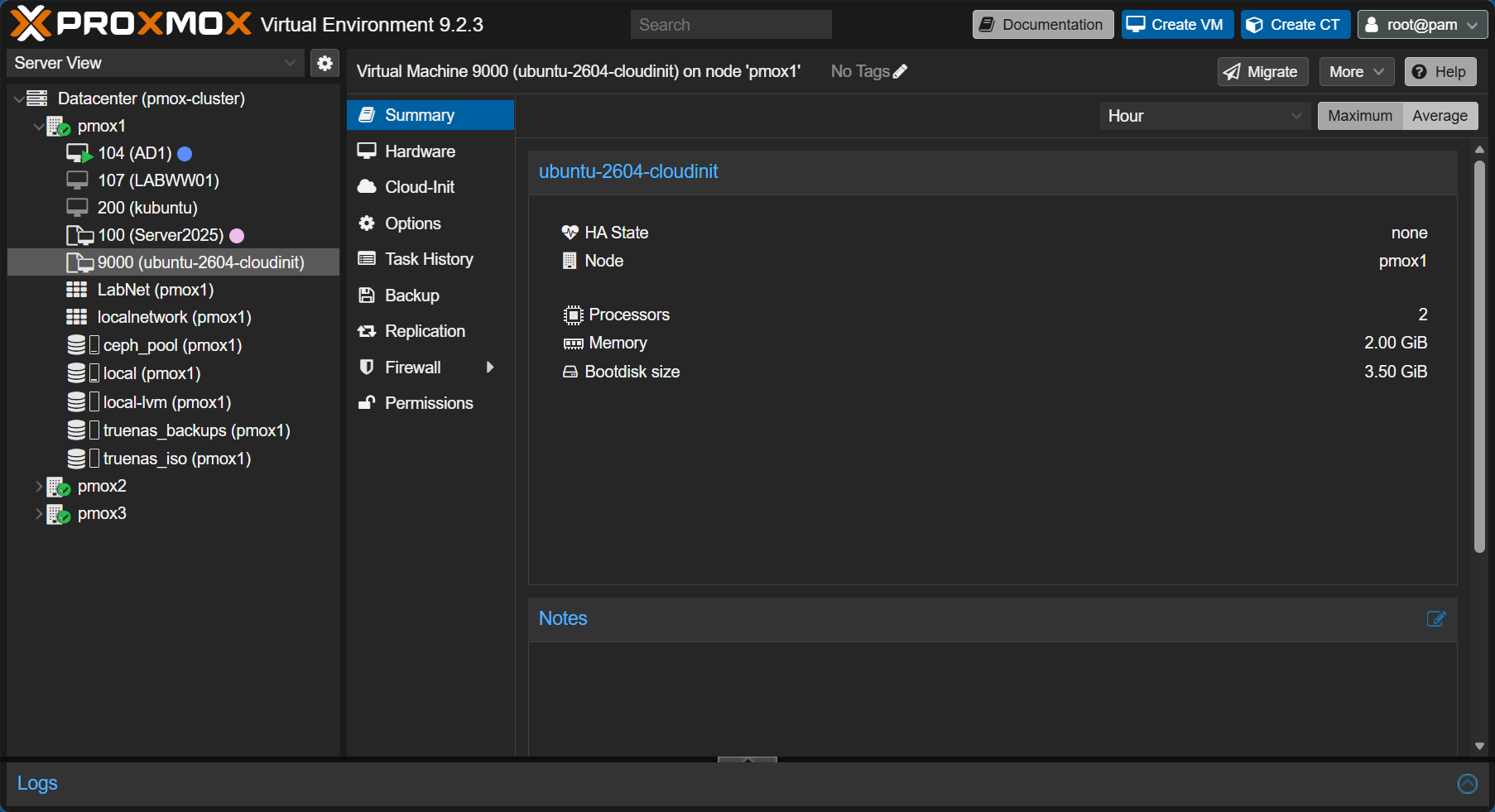Expand the pmox3 node
The height and width of the screenshot is (812, 1495).
(x=38, y=514)
